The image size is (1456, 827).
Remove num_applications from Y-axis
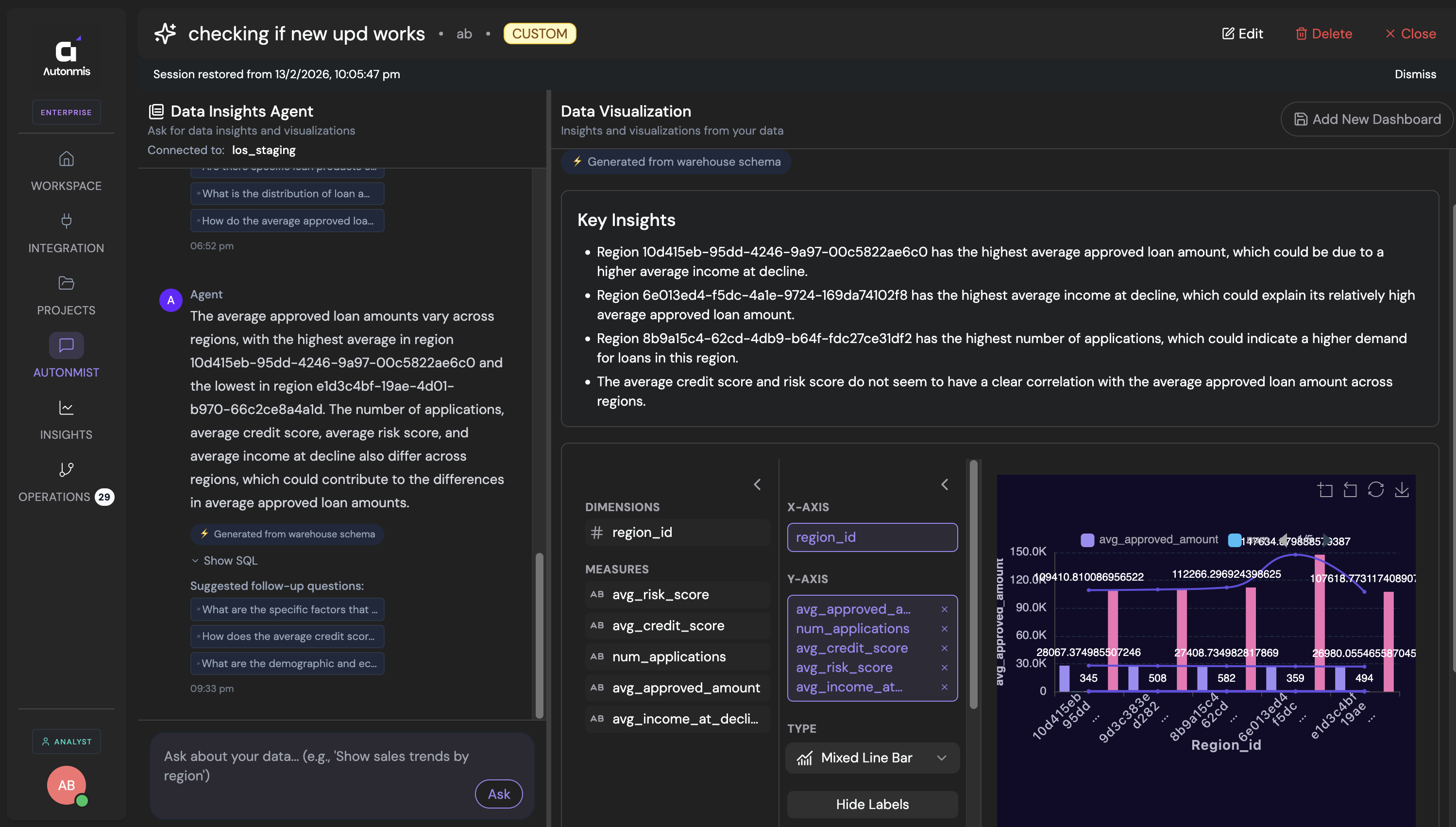(x=944, y=629)
